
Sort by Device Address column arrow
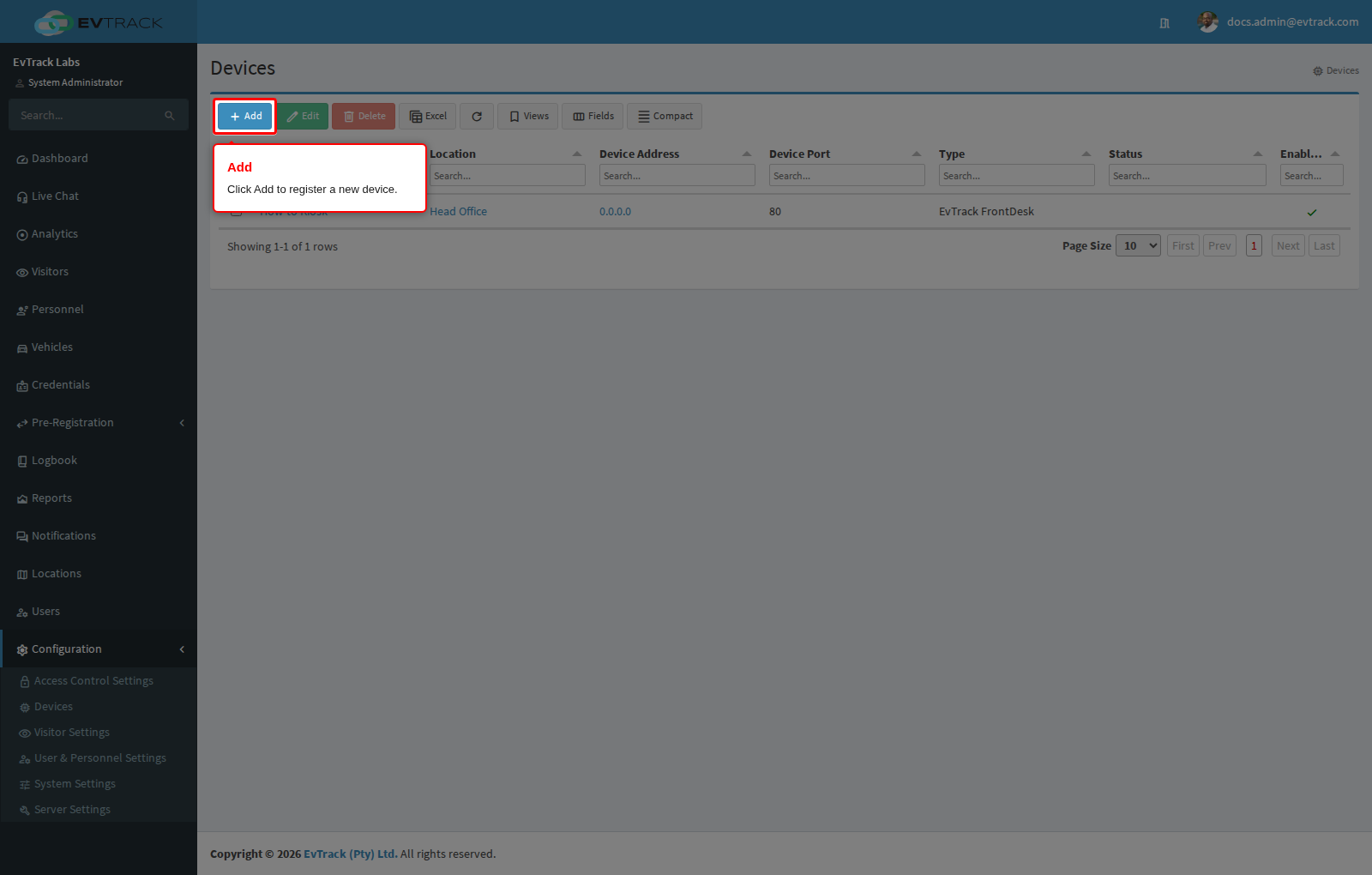pyautogui.click(x=747, y=154)
